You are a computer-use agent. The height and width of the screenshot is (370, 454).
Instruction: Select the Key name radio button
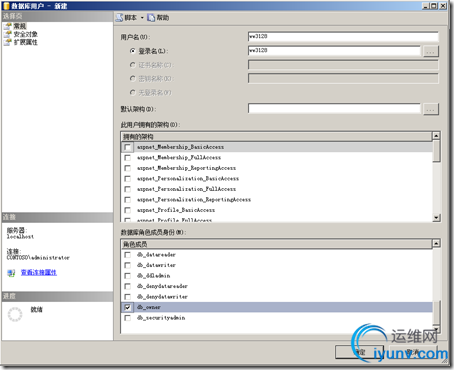(x=133, y=78)
